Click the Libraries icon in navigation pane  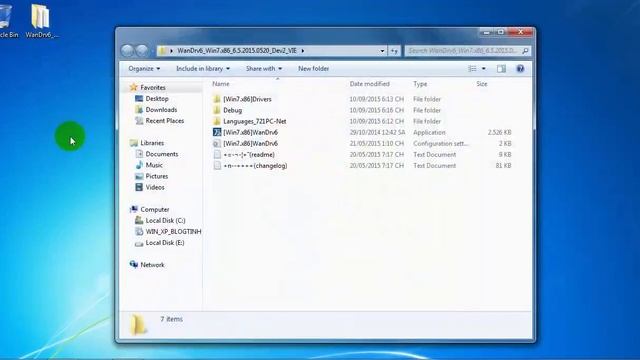pyautogui.click(x=133, y=143)
